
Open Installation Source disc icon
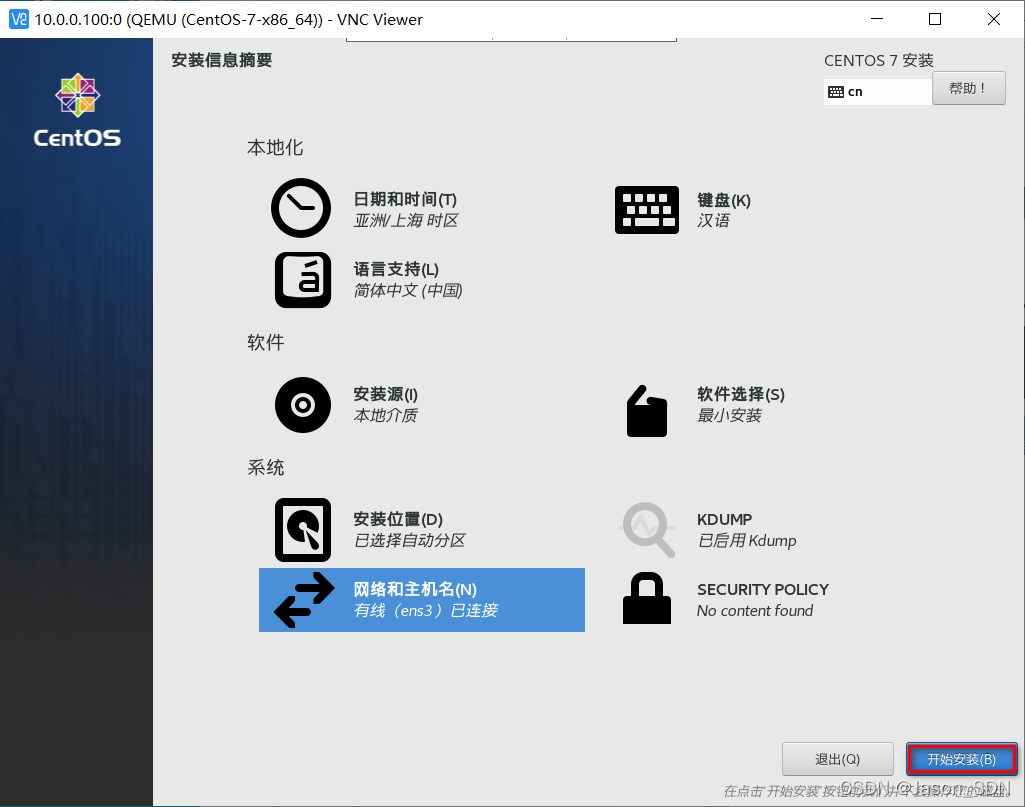click(303, 404)
